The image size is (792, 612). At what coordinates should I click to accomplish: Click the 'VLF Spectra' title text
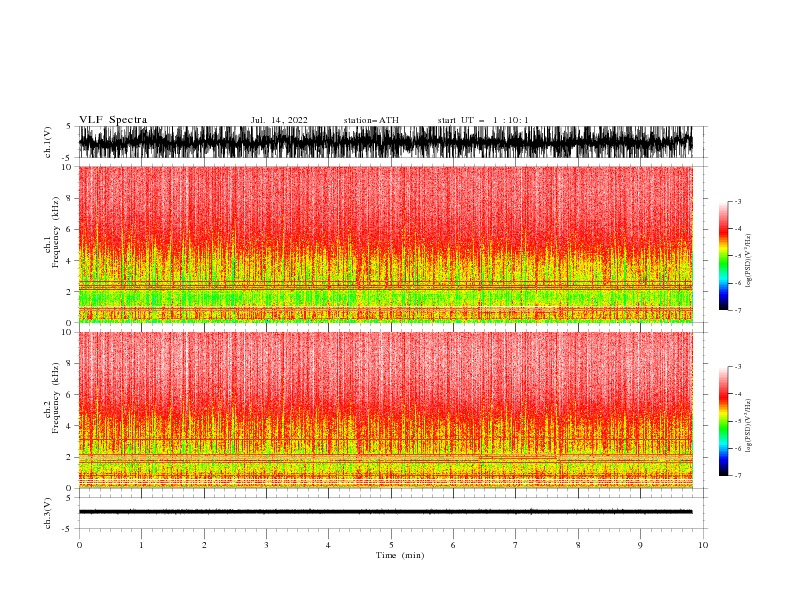[113, 120]
